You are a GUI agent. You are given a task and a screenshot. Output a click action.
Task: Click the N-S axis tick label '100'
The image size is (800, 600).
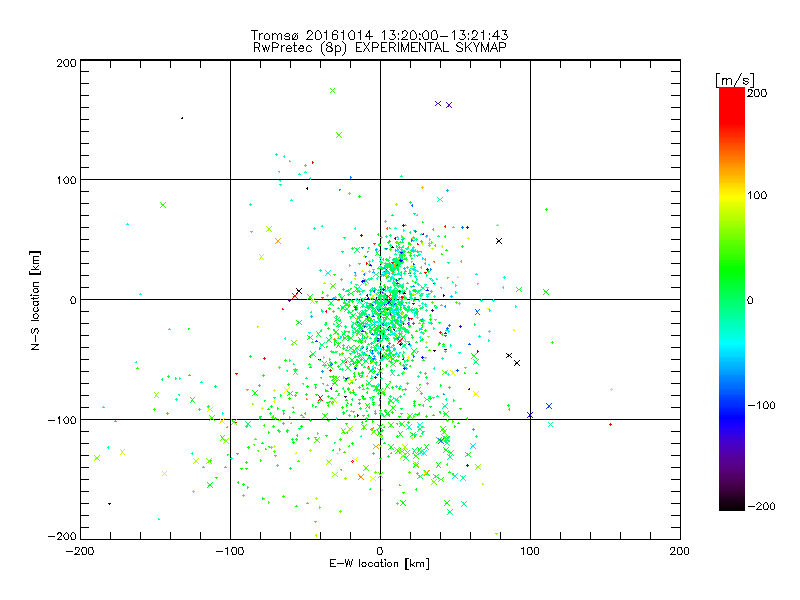pos(67,181)
